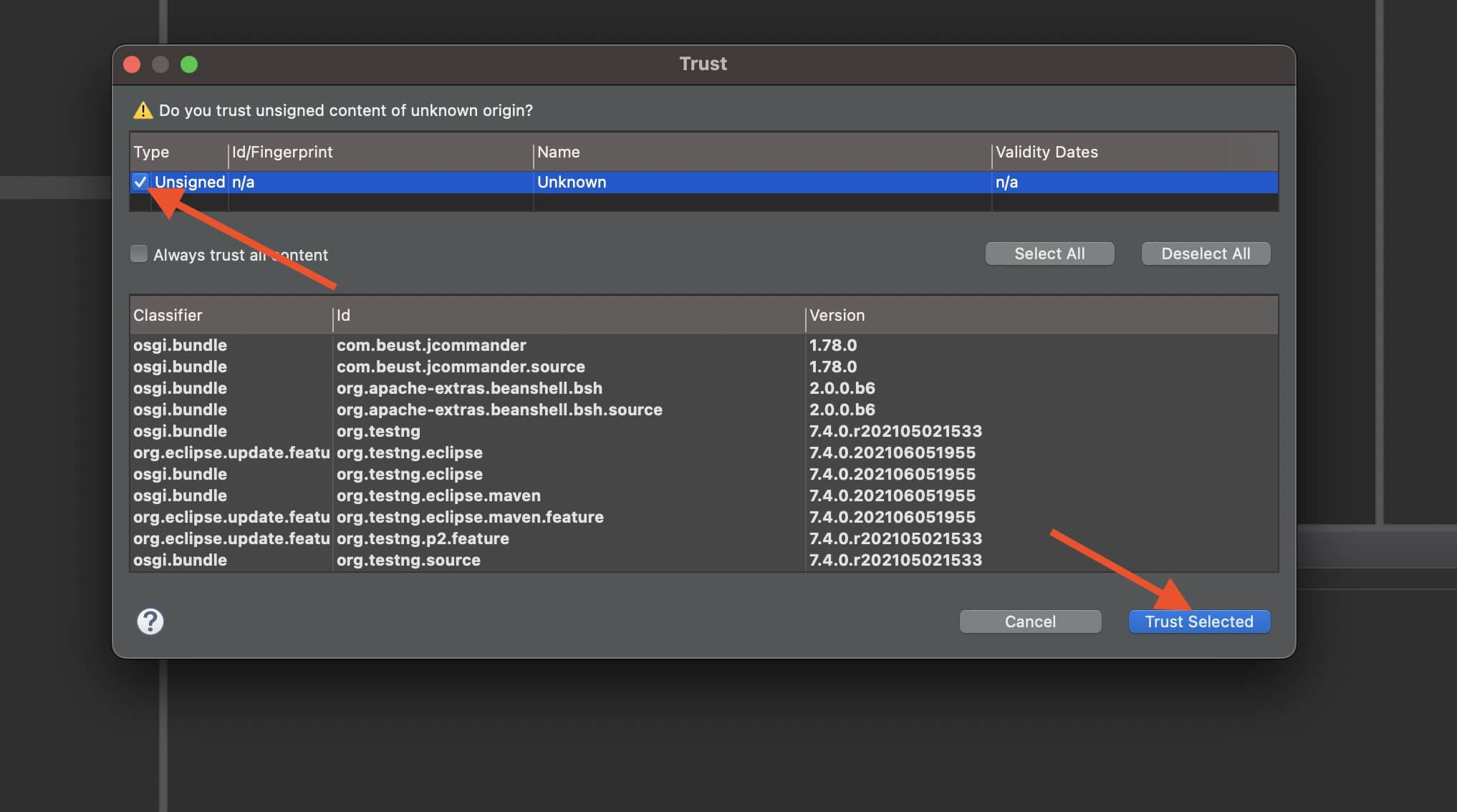This screenshot has width=1457, height=812.
Task: Open help using the question mark icon
Action: tap(149, 622)
